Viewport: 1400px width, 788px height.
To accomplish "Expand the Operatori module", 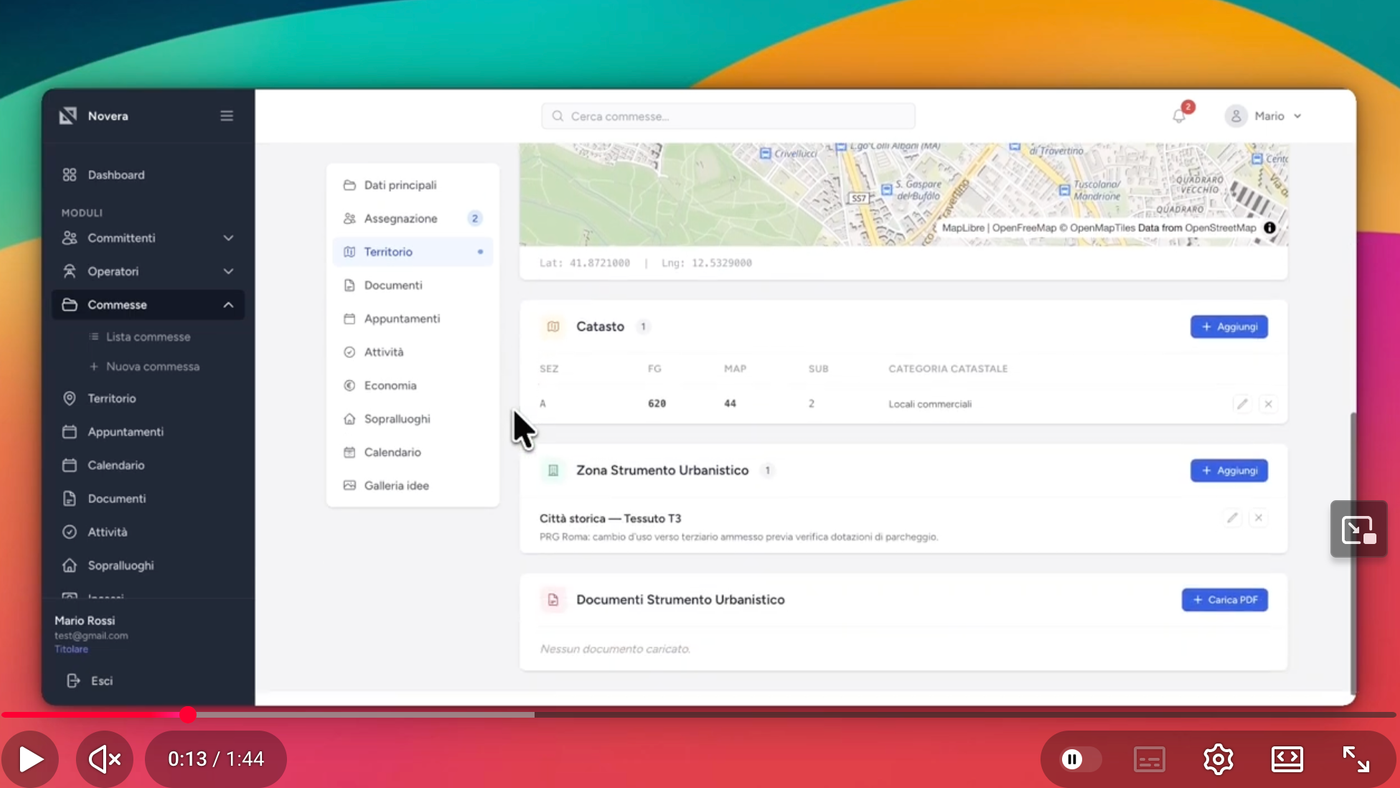I will click(148, 271).
